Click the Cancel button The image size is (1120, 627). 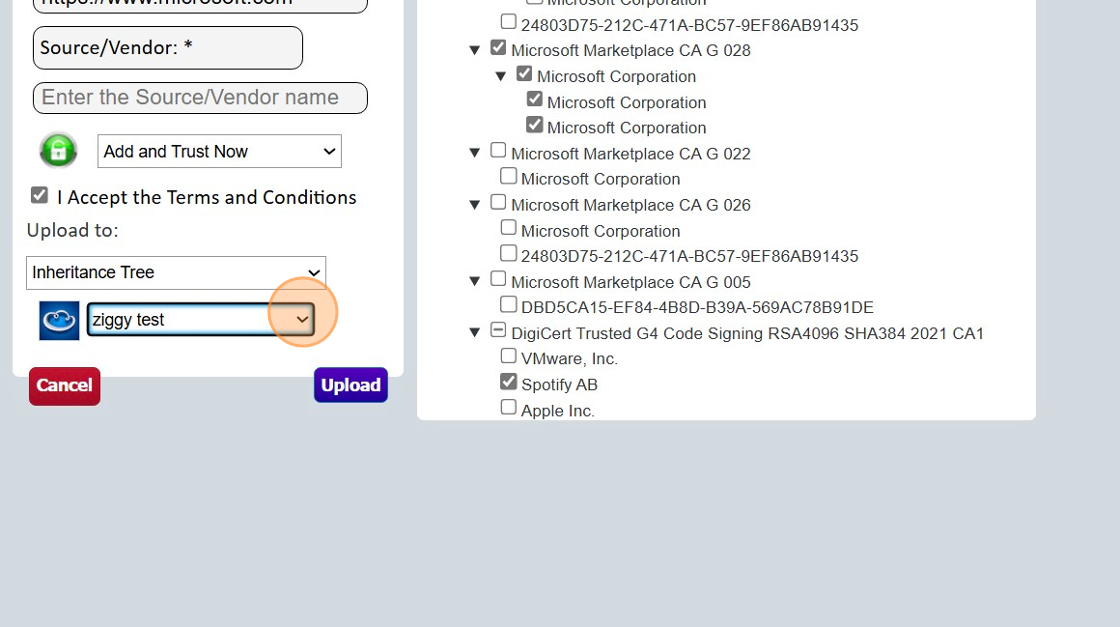(64, 384)
